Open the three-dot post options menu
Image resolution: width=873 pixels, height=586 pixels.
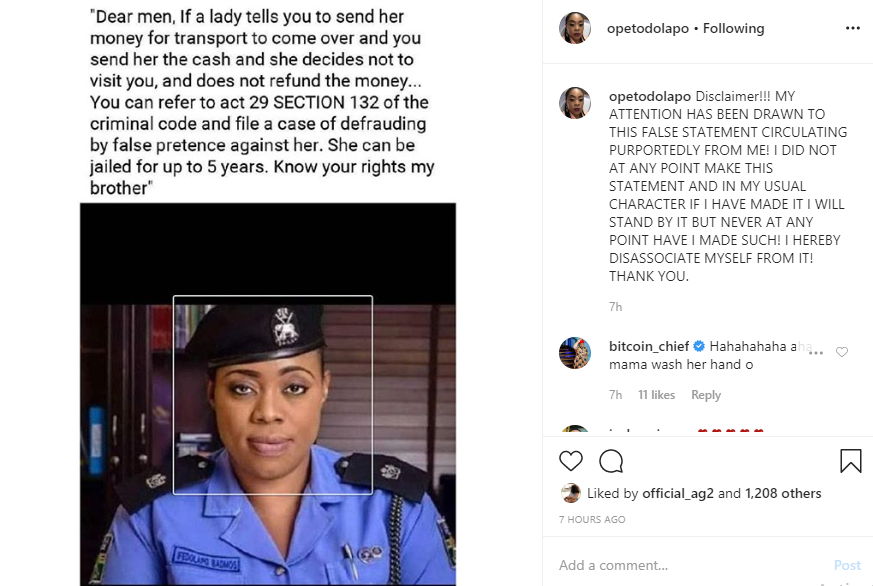[852, 28]
